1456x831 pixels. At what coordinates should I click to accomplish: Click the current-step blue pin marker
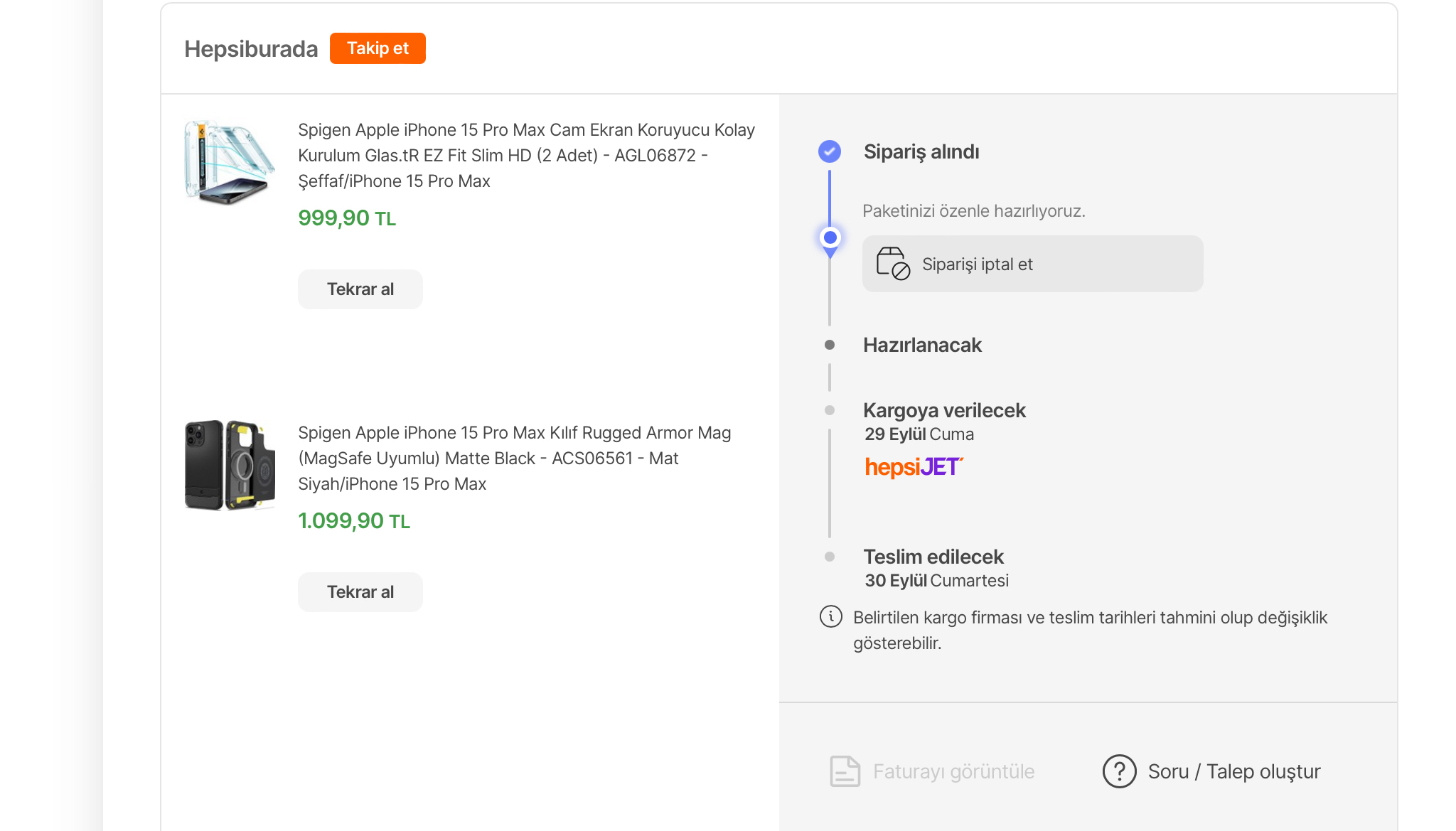tap(830, 240)
